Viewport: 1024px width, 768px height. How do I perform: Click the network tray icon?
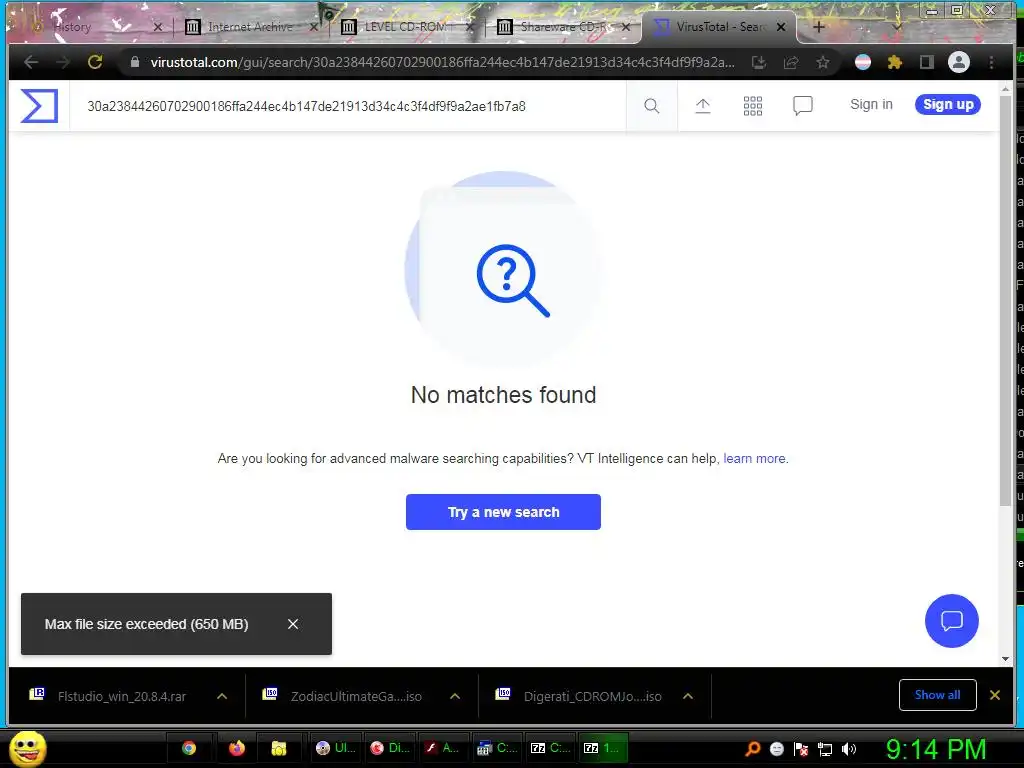825,750
